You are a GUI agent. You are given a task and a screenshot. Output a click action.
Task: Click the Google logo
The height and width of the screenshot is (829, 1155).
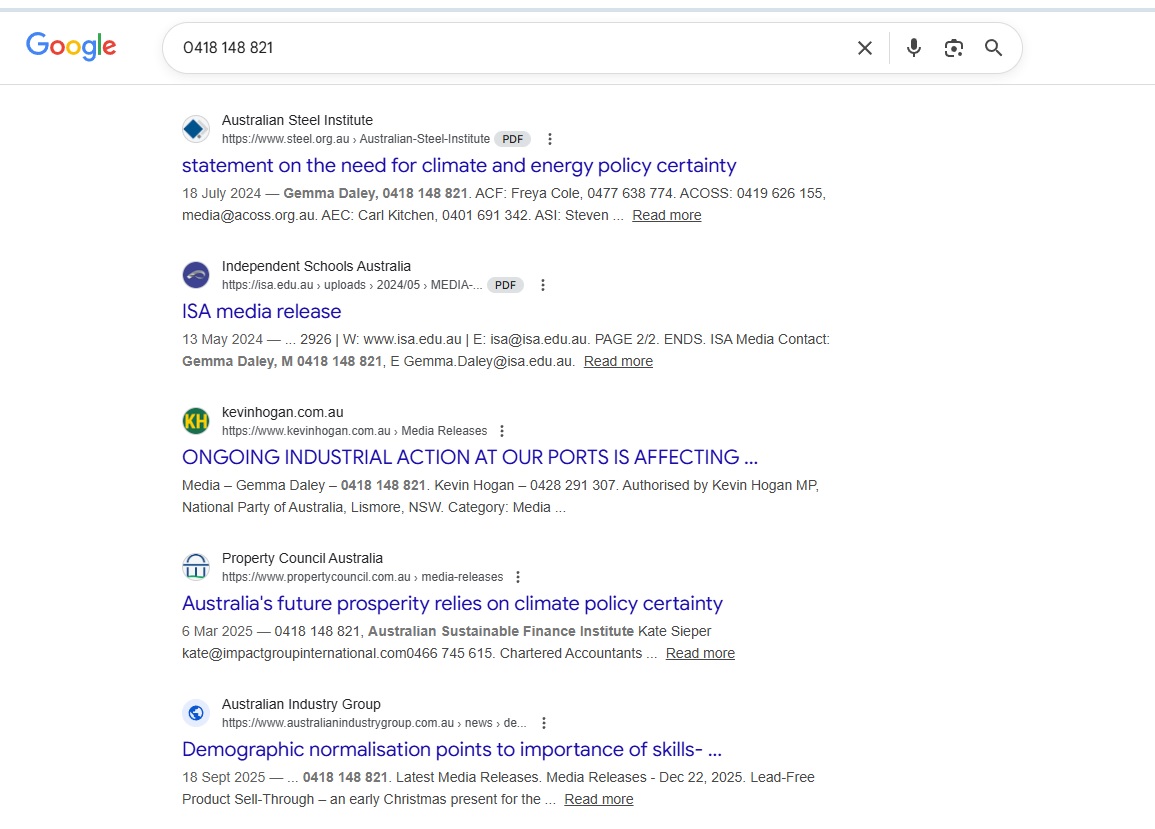coord(71,46)
